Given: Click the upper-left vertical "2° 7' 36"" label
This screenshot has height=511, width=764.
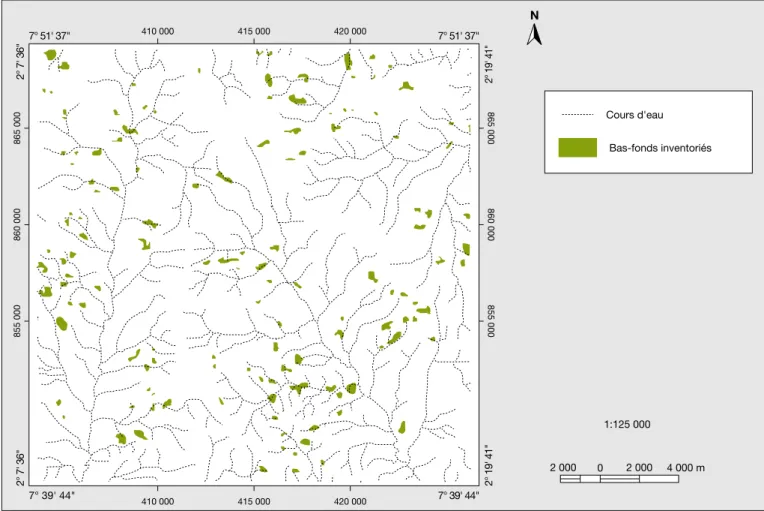Looking at the screenshot, I should pos(19,62).
